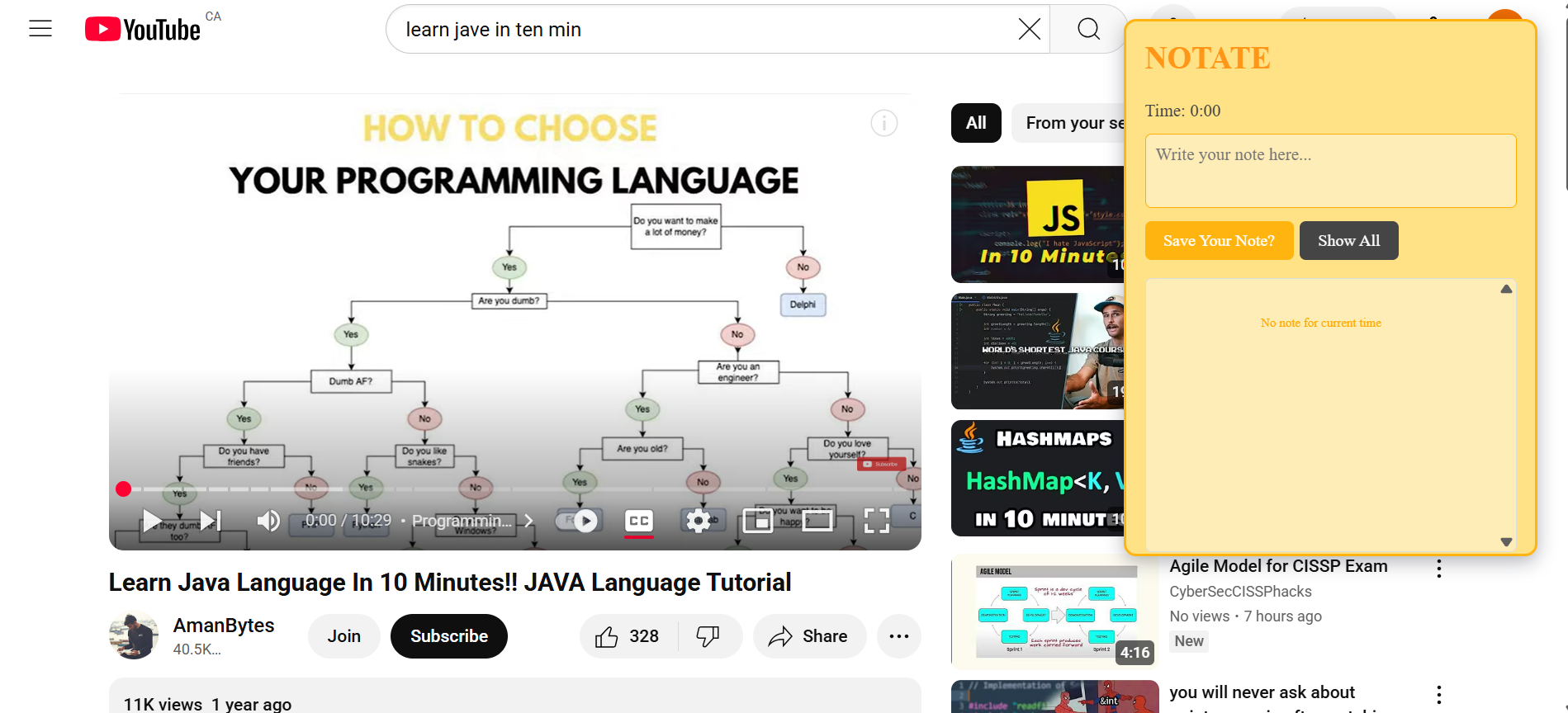Open the HashMaps in 10 minutes thumbnail
1568x713 pixels.
[1038, 479]
